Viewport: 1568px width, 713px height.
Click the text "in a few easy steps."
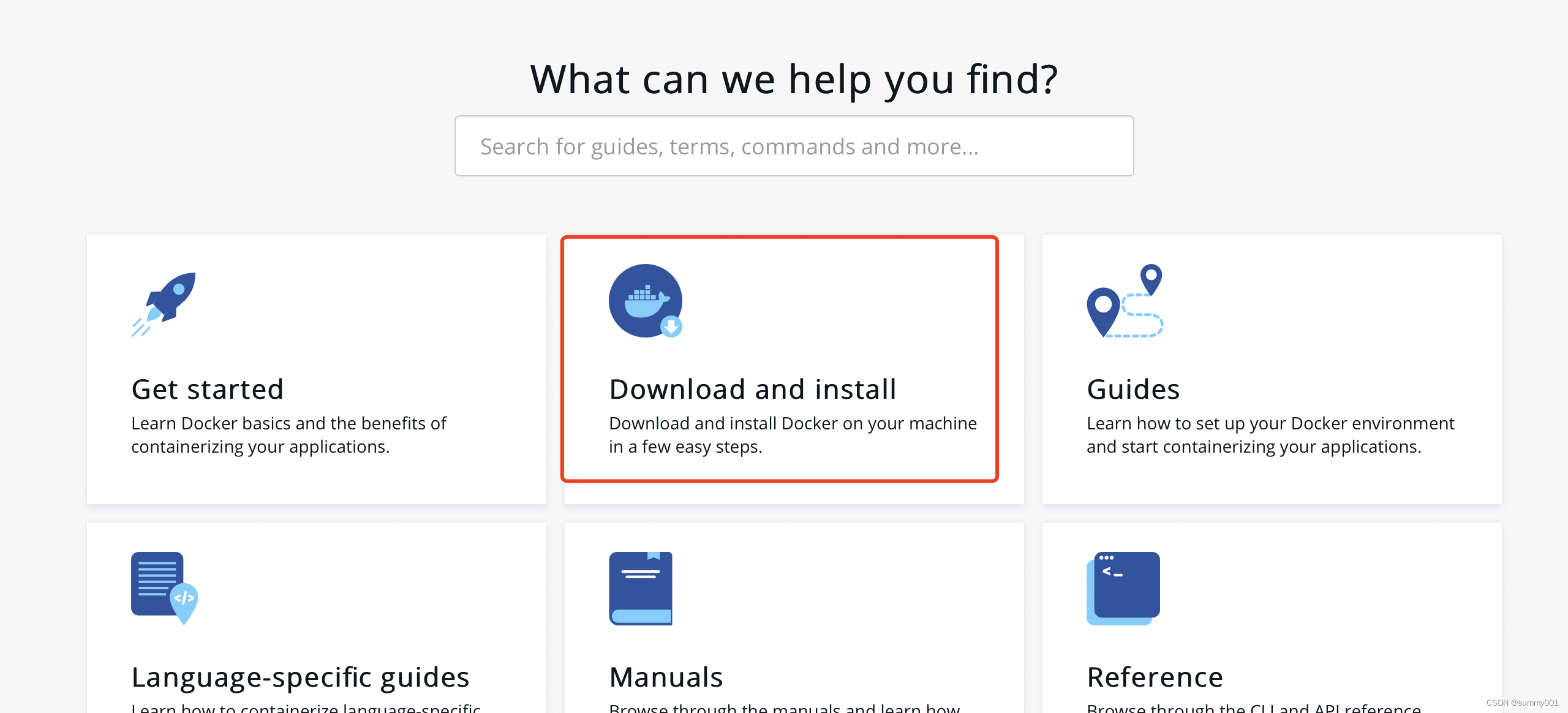pos(685,447)
